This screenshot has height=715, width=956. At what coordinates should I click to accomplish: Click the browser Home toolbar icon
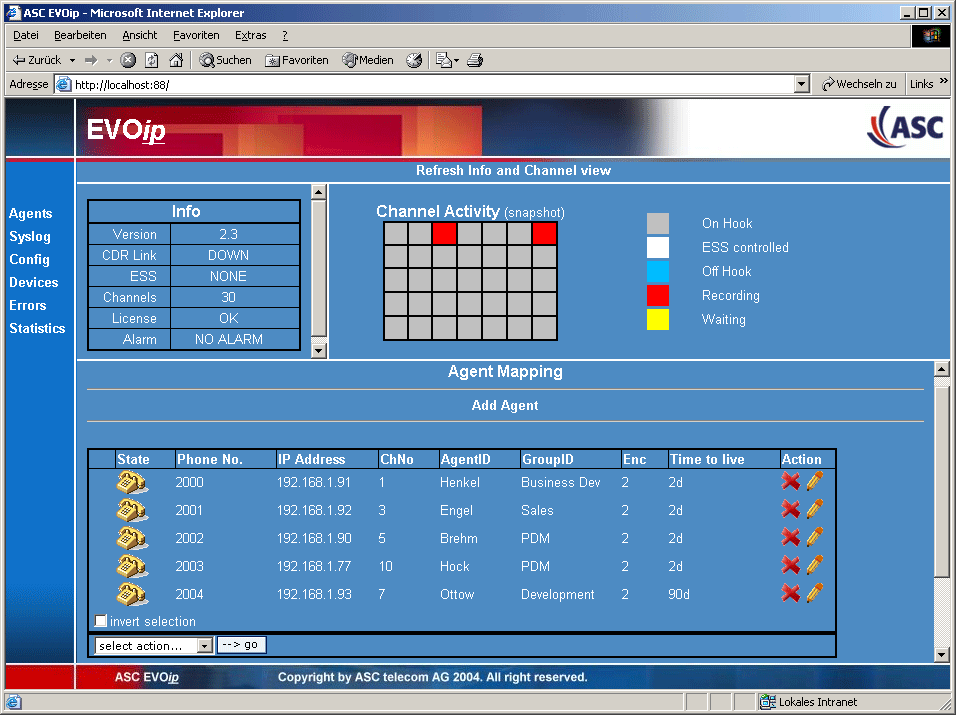coord(176,60)
